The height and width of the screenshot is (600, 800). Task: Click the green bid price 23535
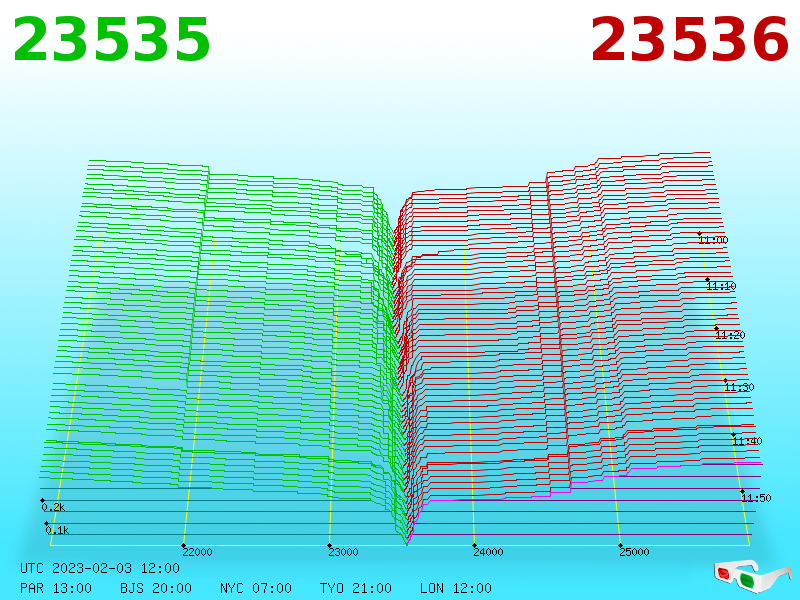(x=111, y=40)
